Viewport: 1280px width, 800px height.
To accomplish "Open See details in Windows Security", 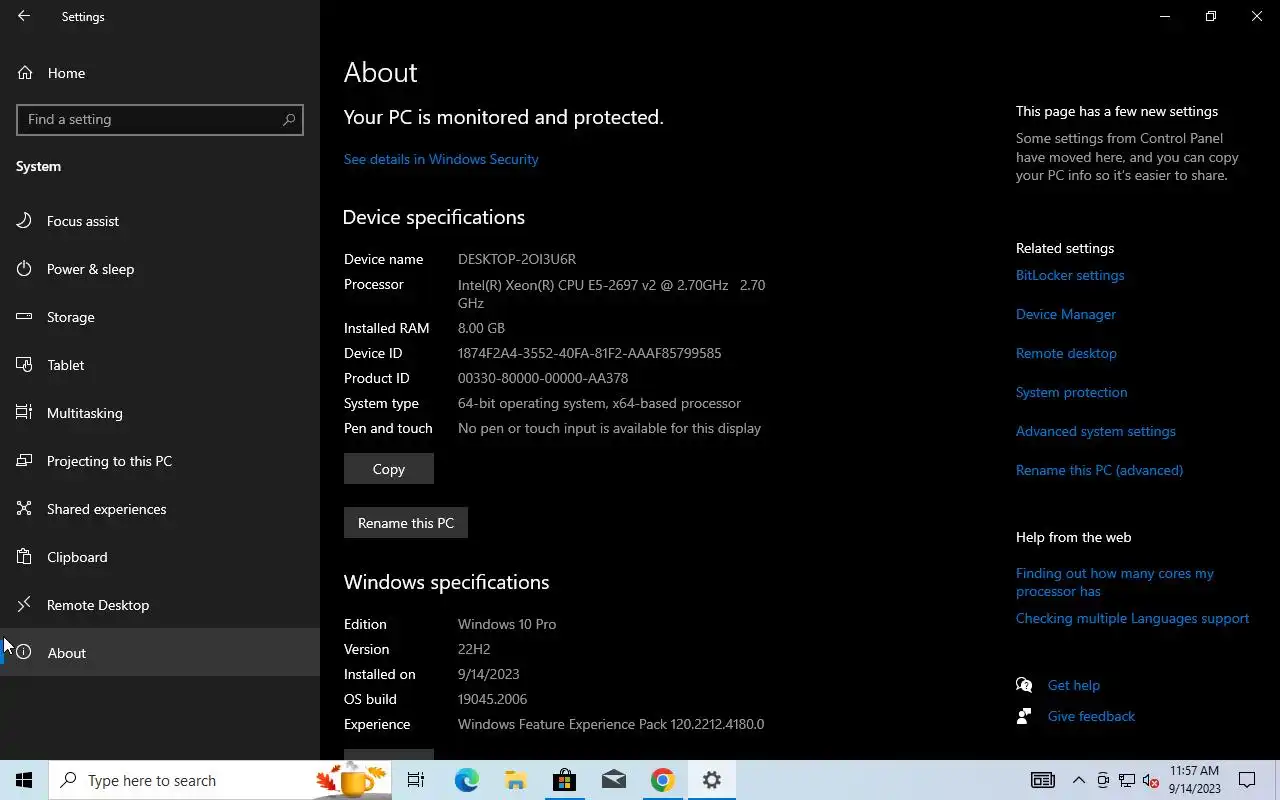I will pyautogui.click(x=441, y=159).
